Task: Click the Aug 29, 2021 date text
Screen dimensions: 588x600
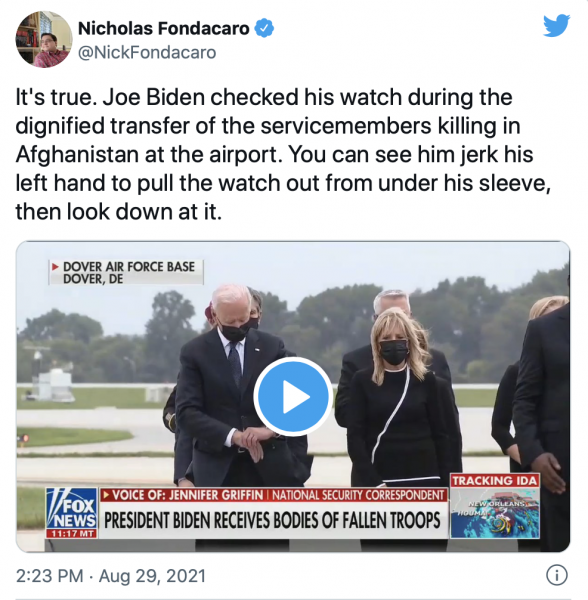Action: 152,576
